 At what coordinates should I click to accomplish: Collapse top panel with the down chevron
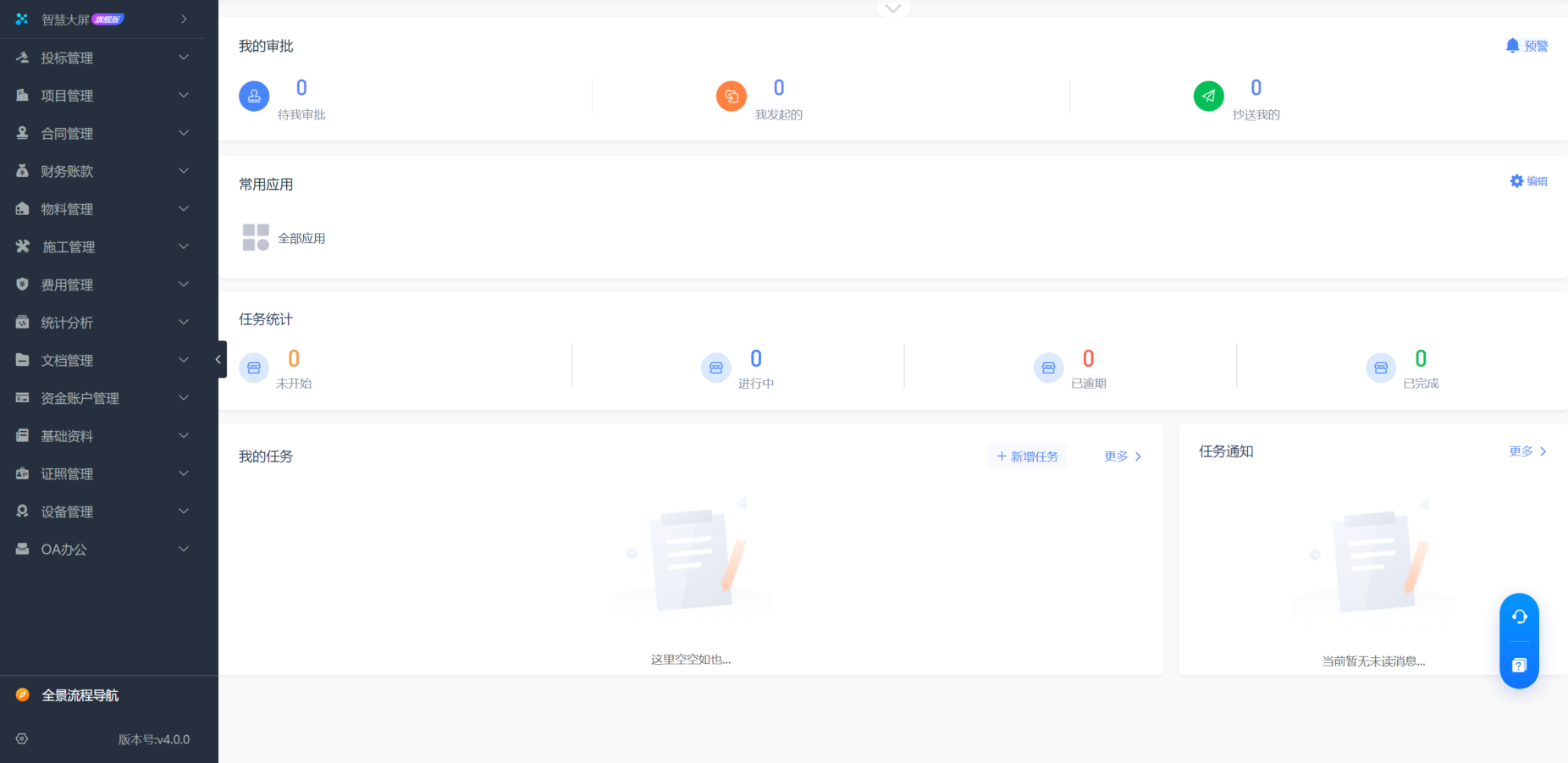point(892,8)
